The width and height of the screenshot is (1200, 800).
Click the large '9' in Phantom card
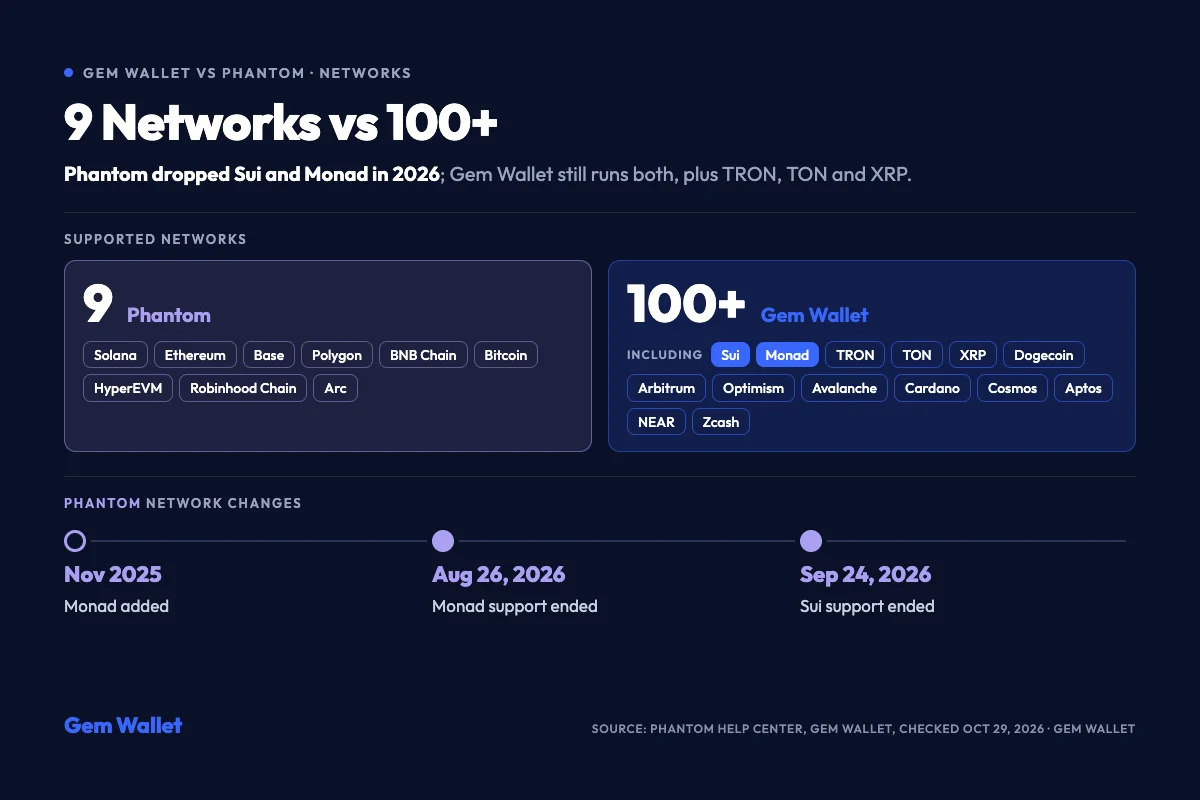pyautogui.click(x=98, y=305)
